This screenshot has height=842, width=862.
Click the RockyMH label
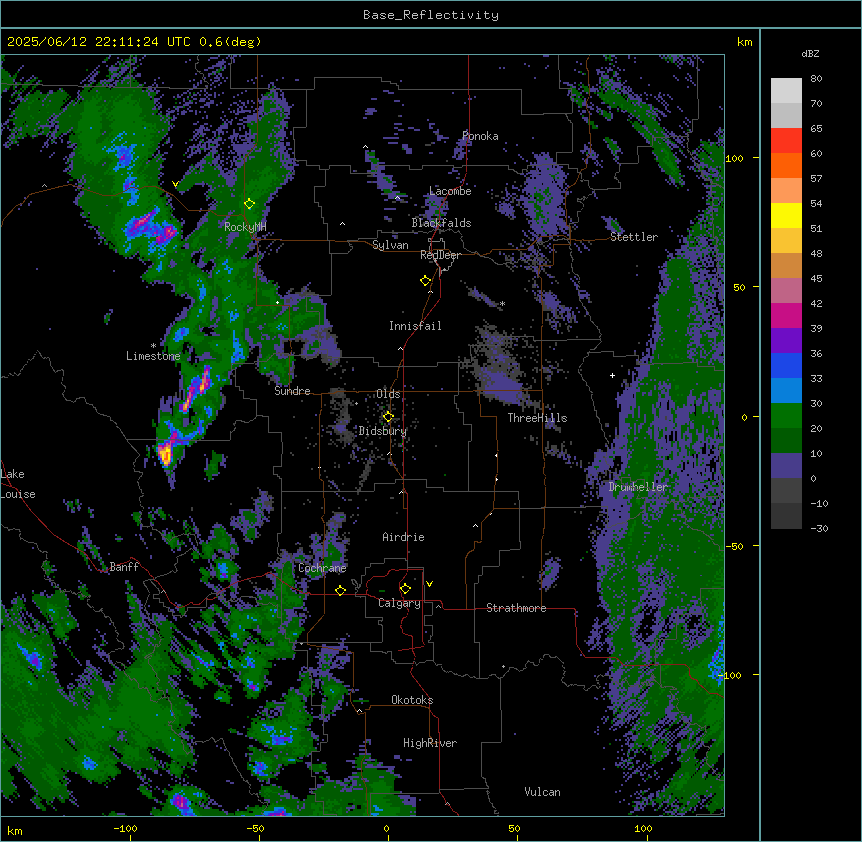tap(245, 226)
